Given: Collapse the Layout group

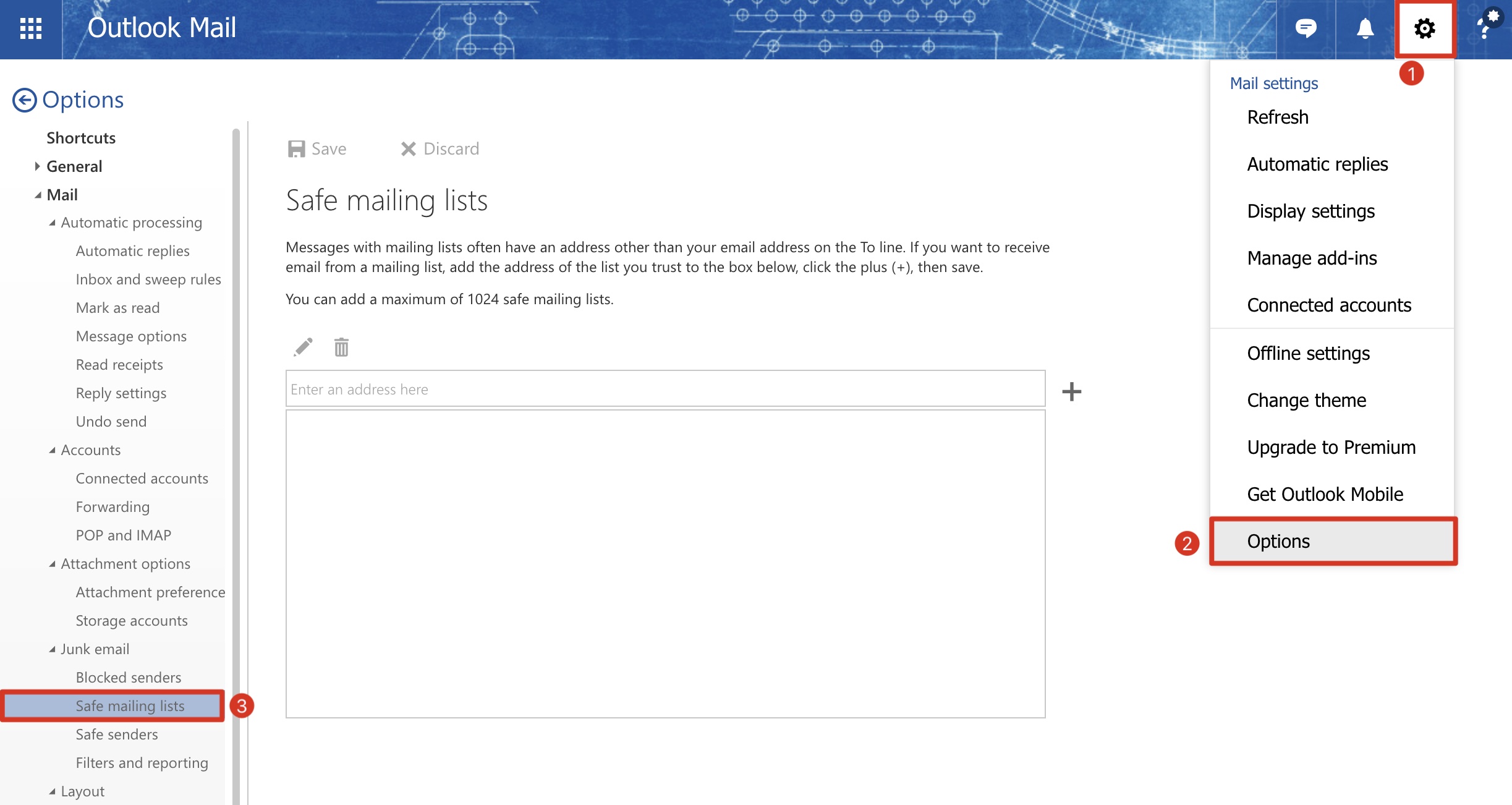Looking at the screenshot, I should (53, 791).
